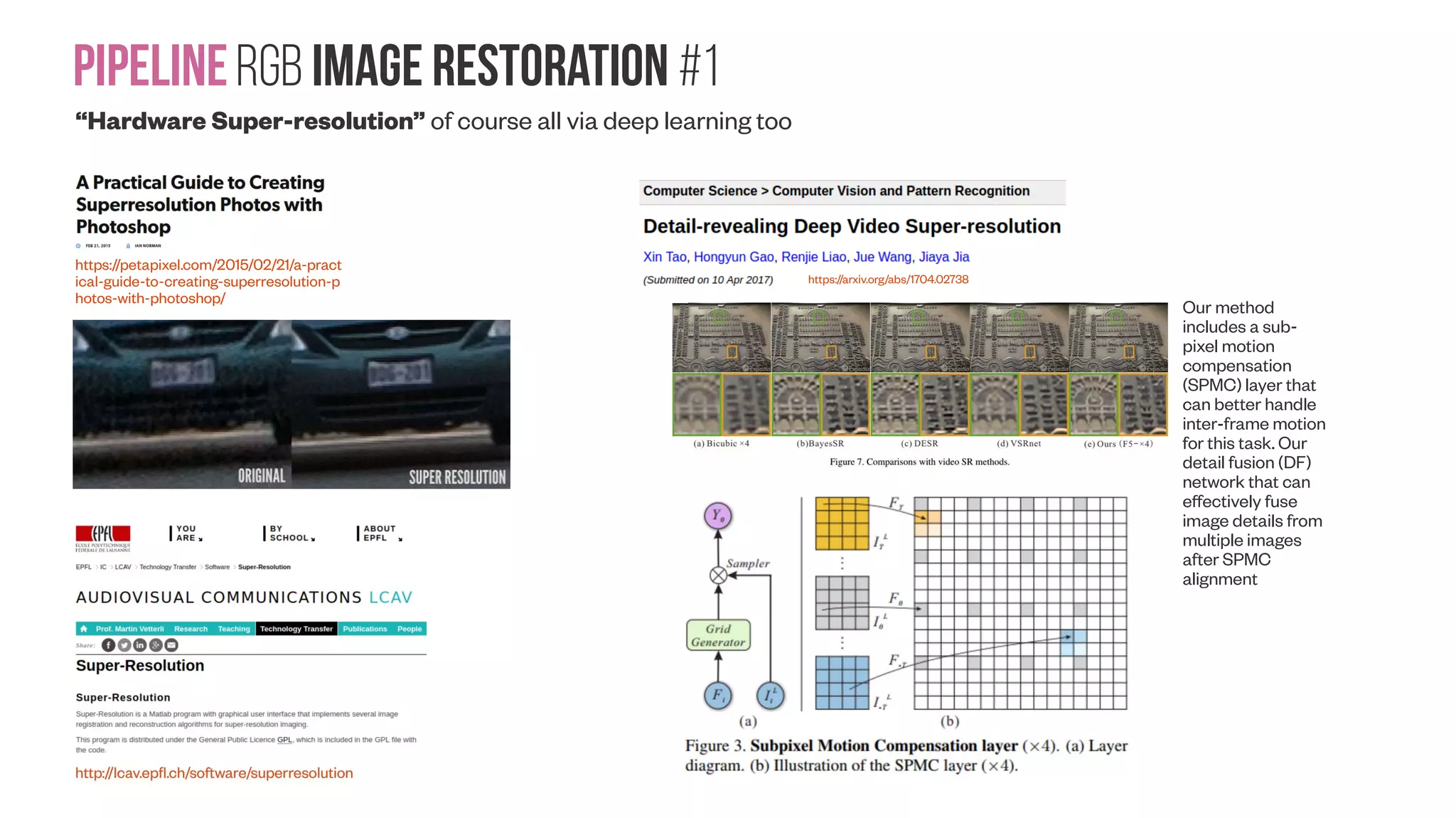The image size is (1456, 818).
Task: Share via the Twitter icon
Action: (124, 645)
